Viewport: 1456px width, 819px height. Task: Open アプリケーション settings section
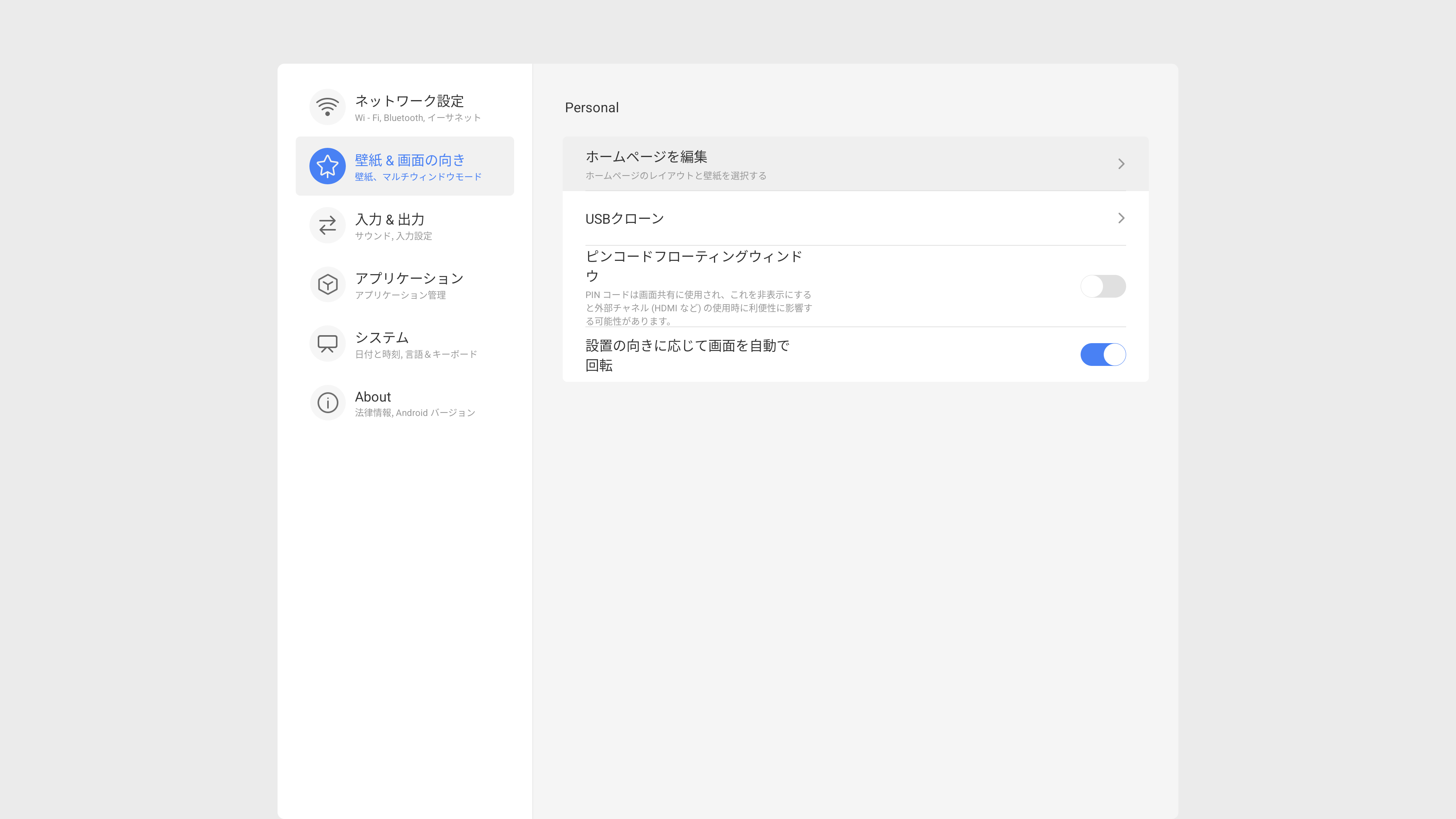(409, 279)
